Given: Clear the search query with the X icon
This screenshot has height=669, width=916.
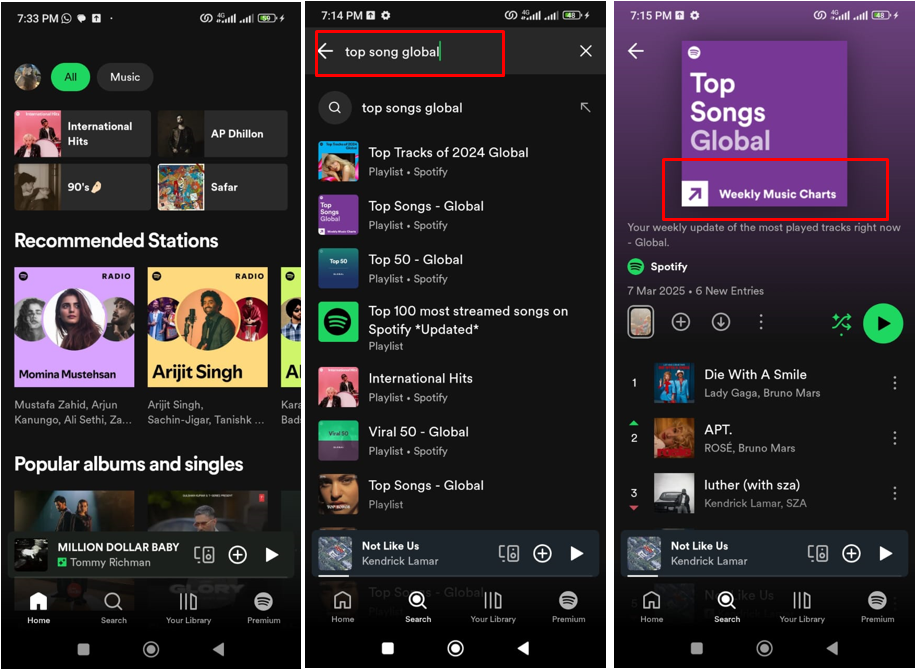Looking at the screenshot, I should pos(585,51).
